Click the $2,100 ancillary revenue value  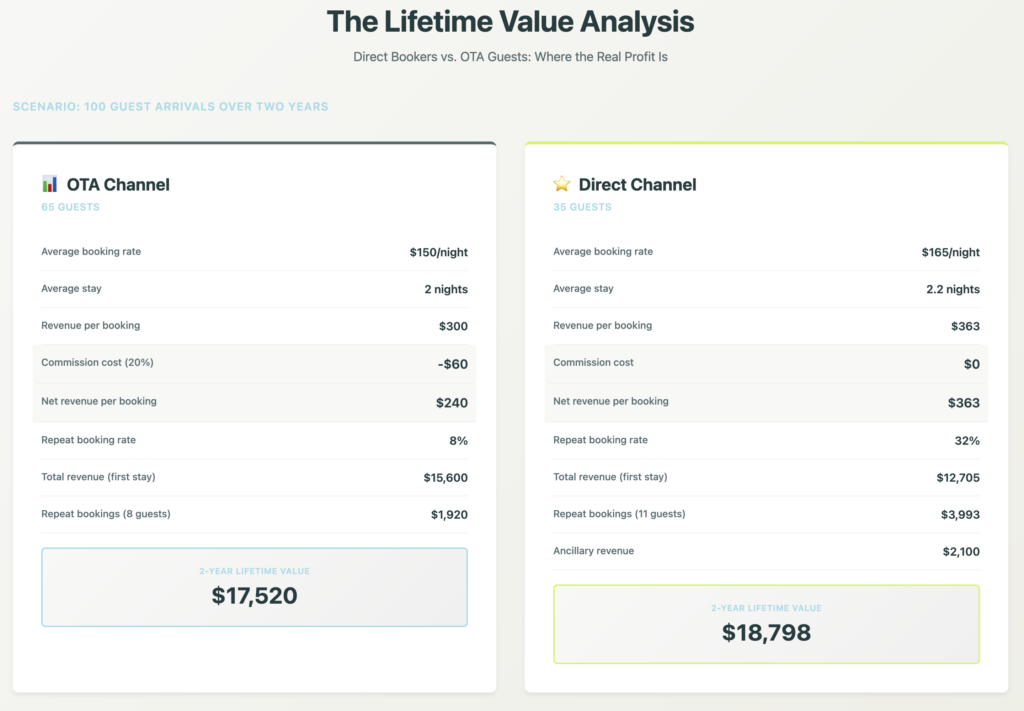[961, 551]
